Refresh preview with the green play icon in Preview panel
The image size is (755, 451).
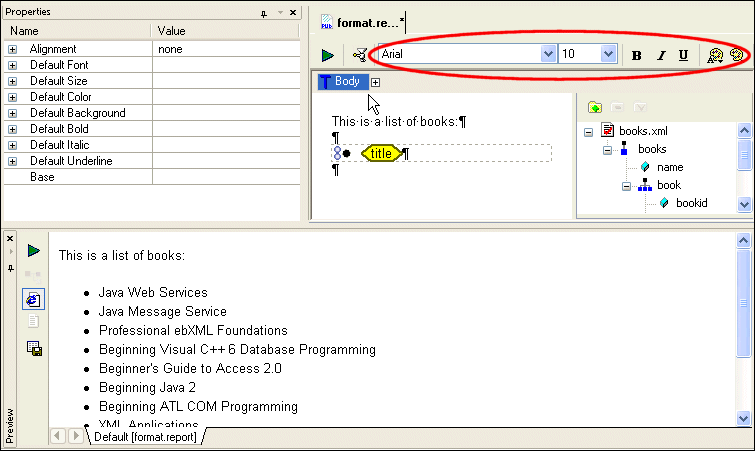click(x=33, y=250)
